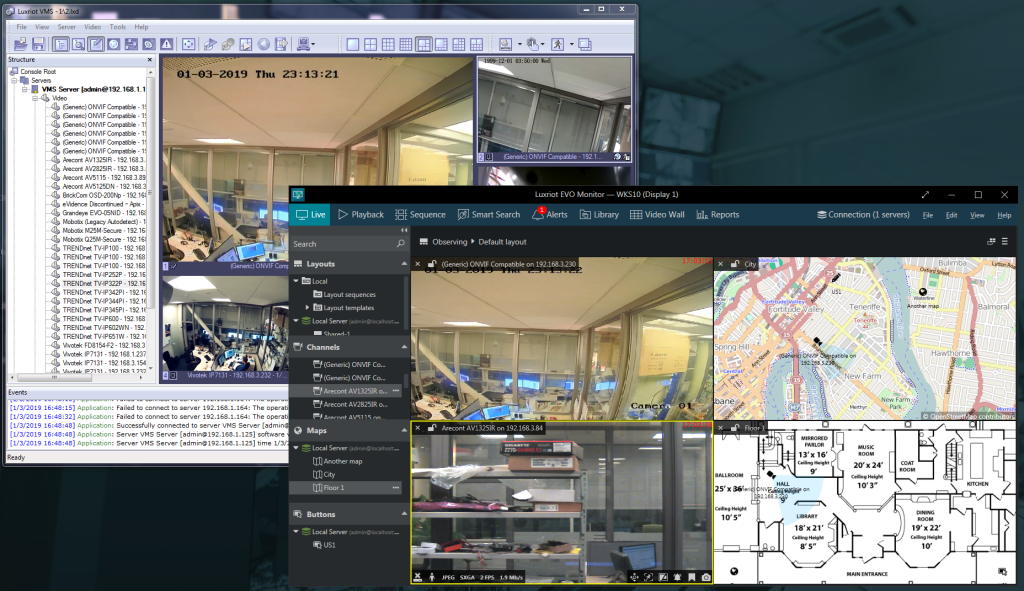Click the open file icon in Luxriot VMS toolbar
This screenshot has width=1024, height=591.
(20, 44)
